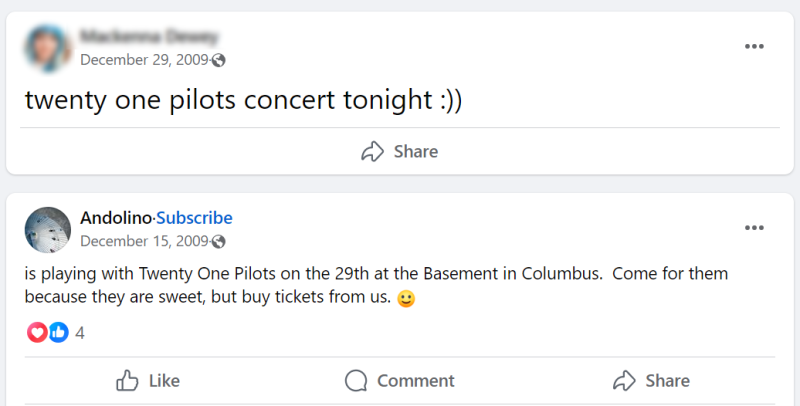The height and width of the screenshot is (406, 800).
Task: Click the public globe icon on the December 29 post
Action: pos(218,61)
